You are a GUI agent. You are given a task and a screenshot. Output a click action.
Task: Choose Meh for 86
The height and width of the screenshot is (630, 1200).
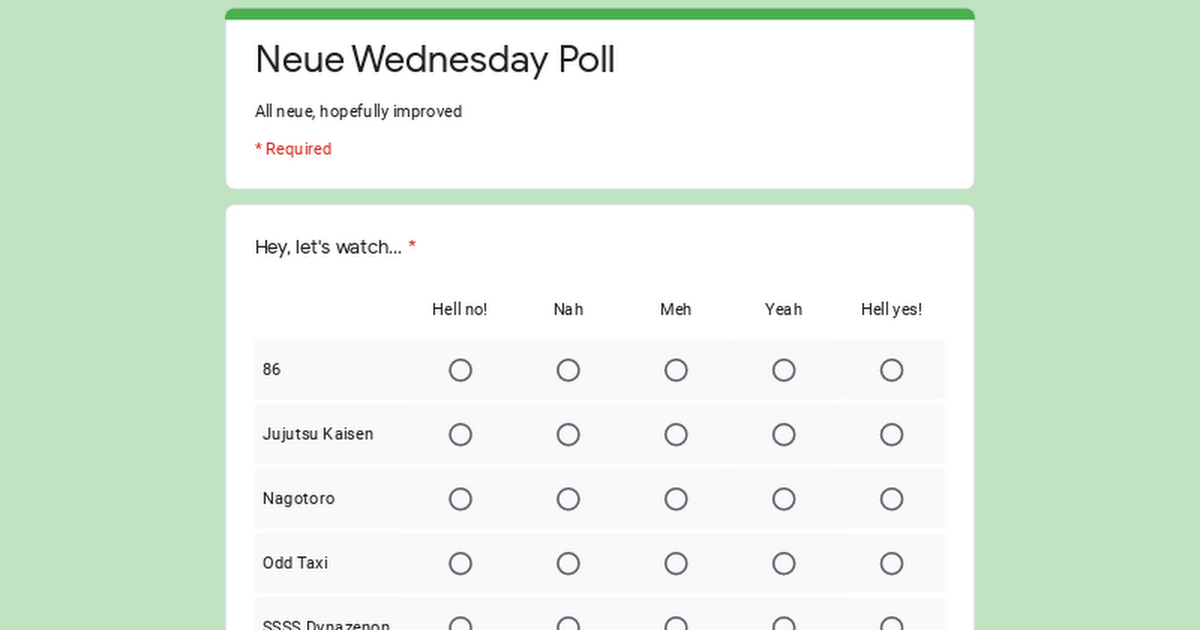click(x=676, y=370)
